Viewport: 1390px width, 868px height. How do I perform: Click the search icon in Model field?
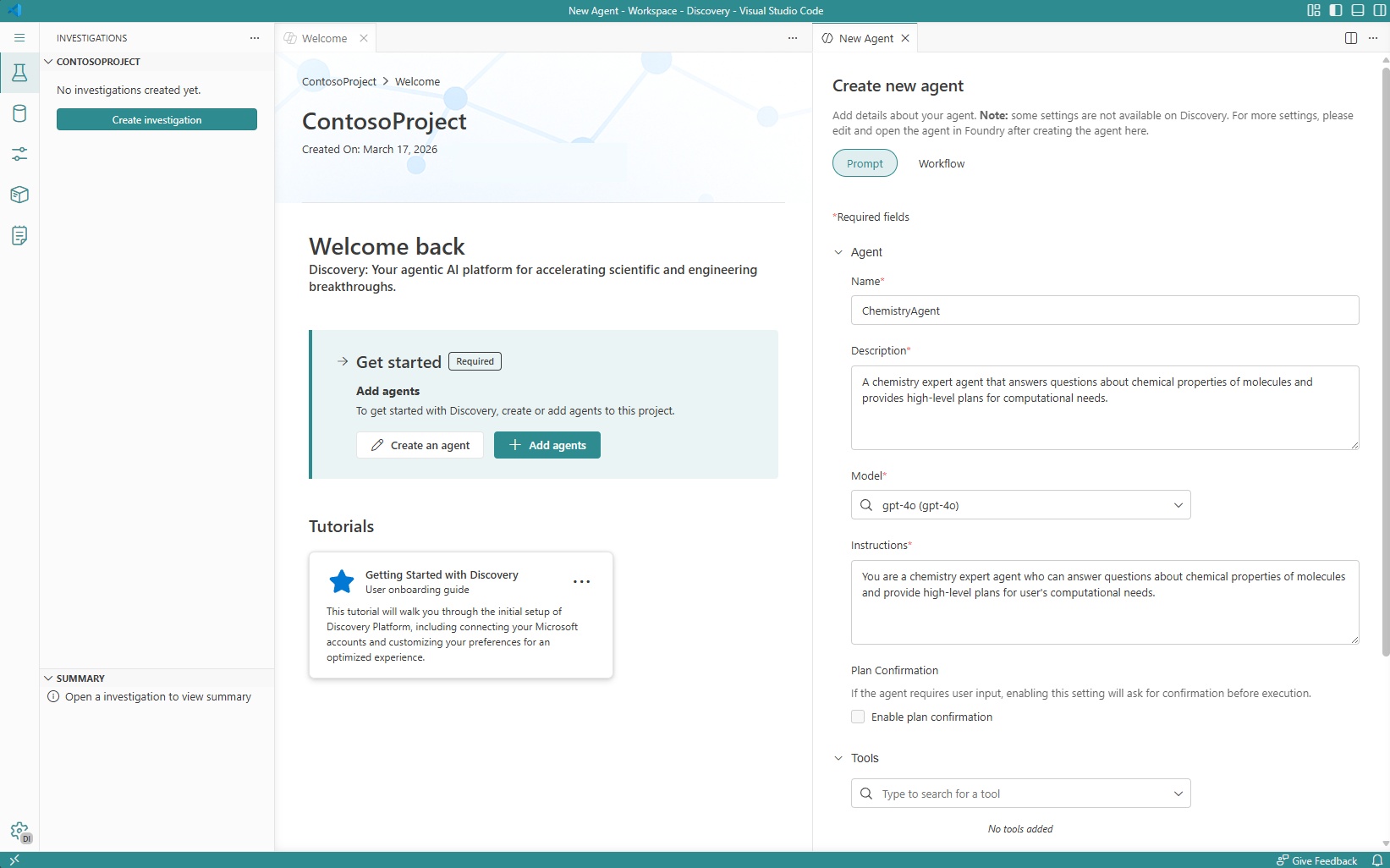[x=866, y=505]
